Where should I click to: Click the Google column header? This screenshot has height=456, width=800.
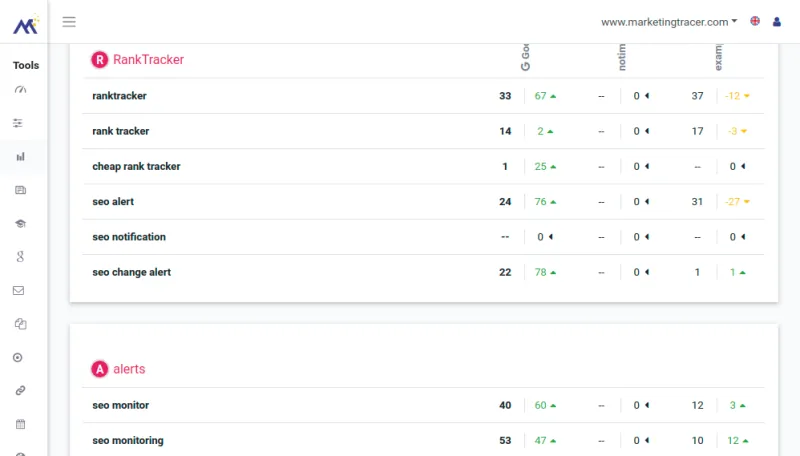point(526,57)
